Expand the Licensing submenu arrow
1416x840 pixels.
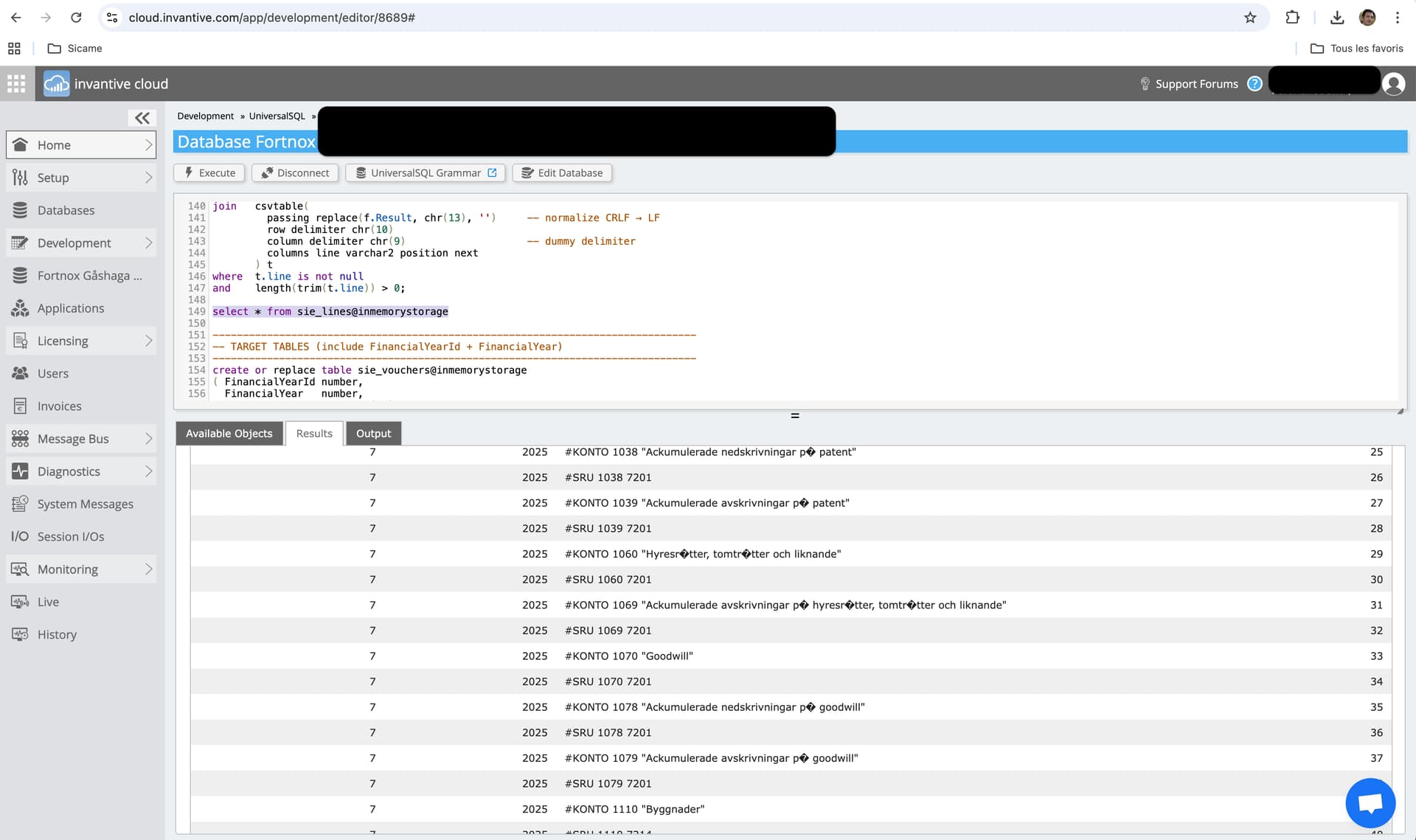[x=148, y=341]
